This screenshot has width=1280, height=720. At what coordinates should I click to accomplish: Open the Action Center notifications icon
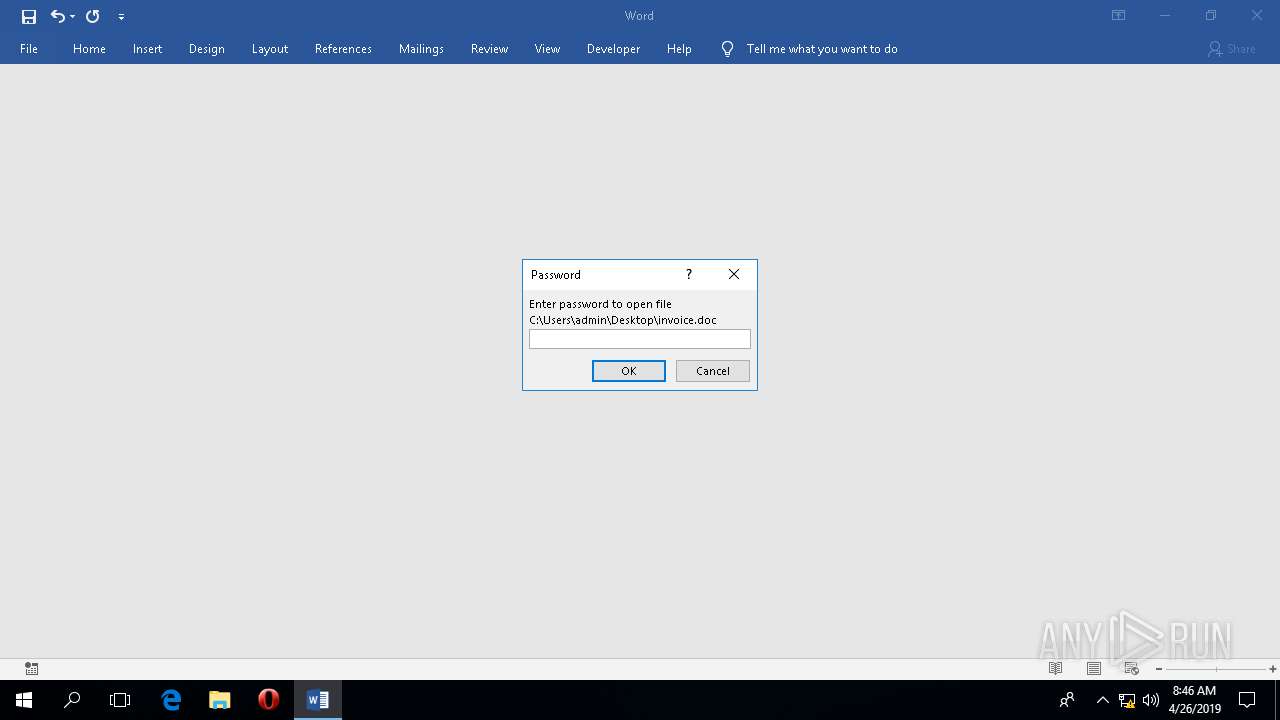[1247, 700]
